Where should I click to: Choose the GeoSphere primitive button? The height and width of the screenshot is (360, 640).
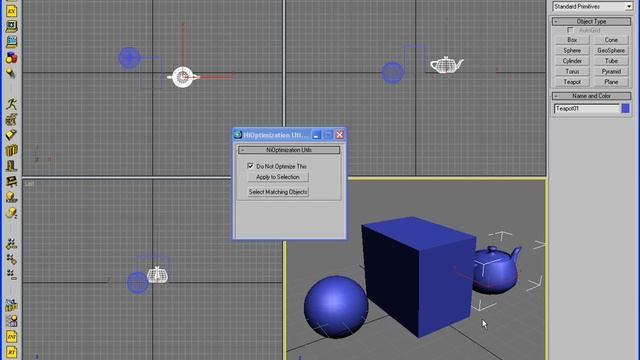point(611,51)
